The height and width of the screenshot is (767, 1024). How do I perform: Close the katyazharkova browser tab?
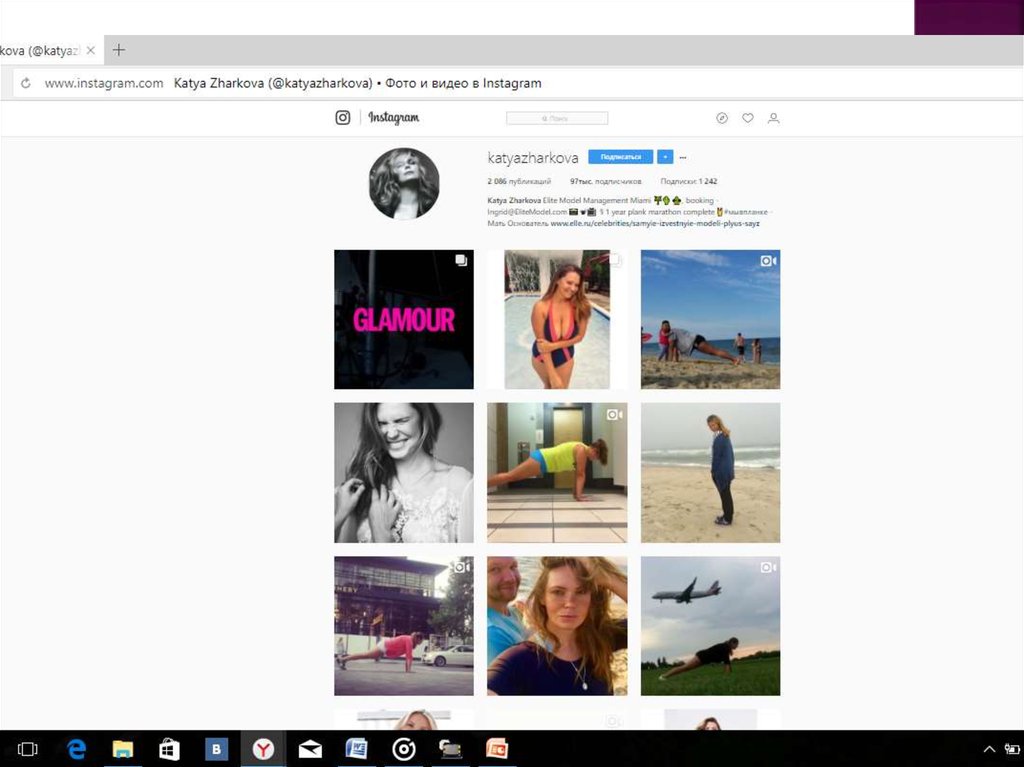91,50
